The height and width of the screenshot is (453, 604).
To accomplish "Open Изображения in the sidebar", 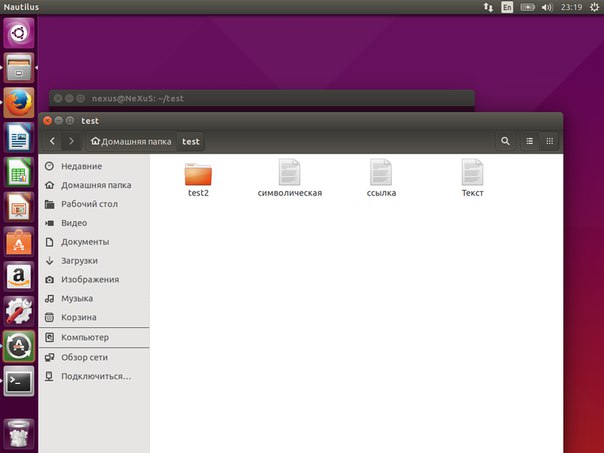I will click(x=94, y=279).
